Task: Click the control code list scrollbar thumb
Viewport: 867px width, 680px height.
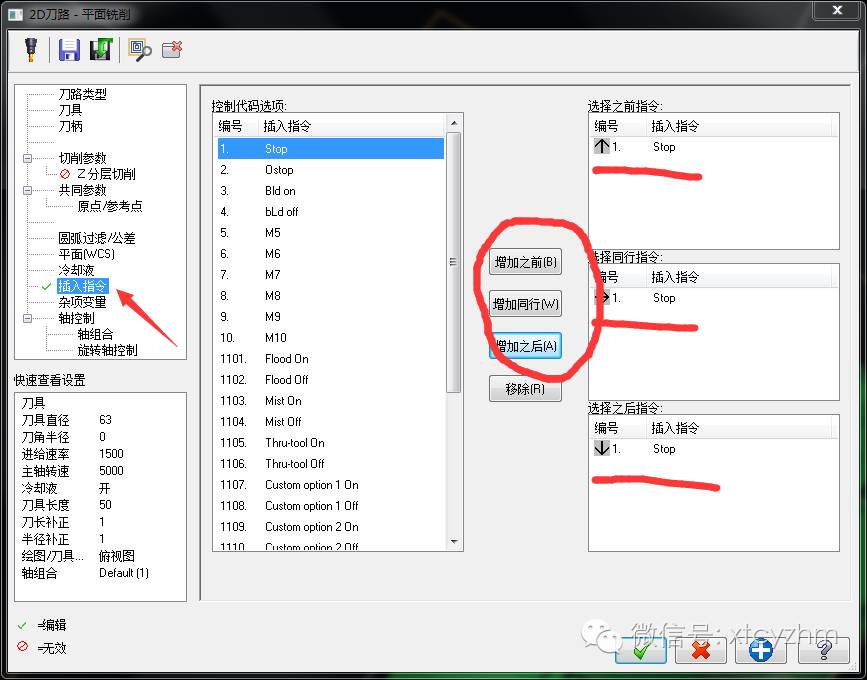Action: point(453,262)
